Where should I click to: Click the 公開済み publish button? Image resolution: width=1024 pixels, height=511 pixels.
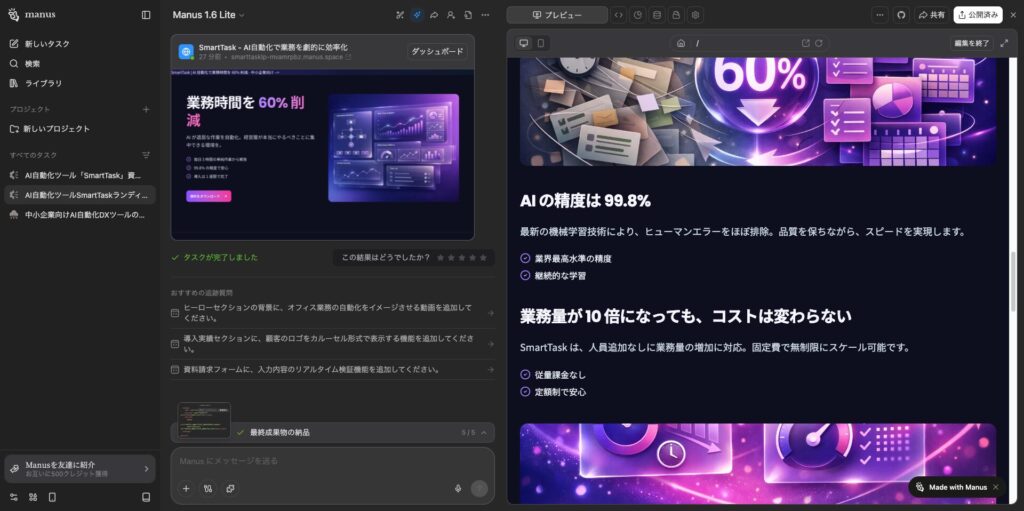point(978,15)
